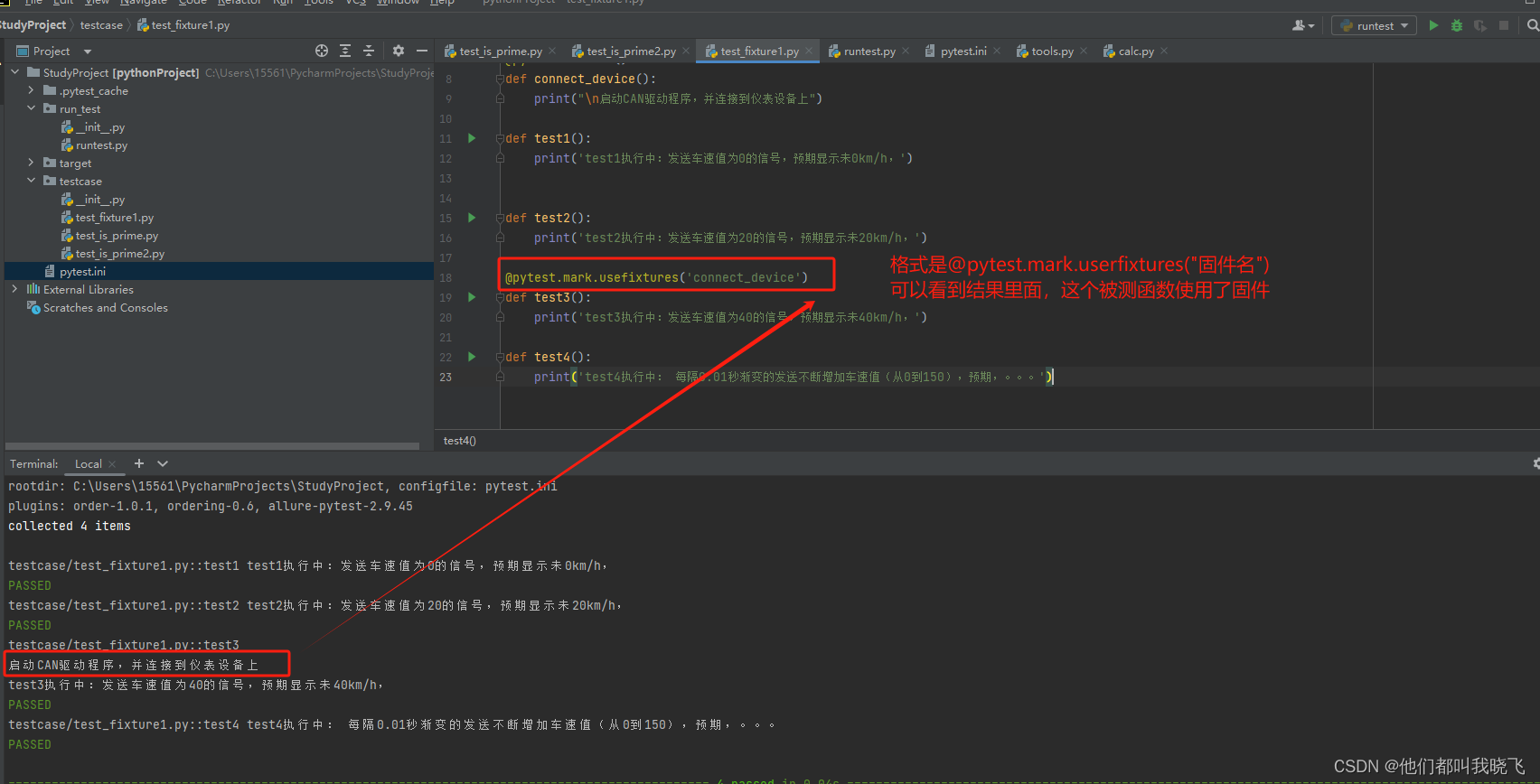Switch to the test_is_prime.py tab
Screen dimensions: 1540x784
[x=501, y=51]
